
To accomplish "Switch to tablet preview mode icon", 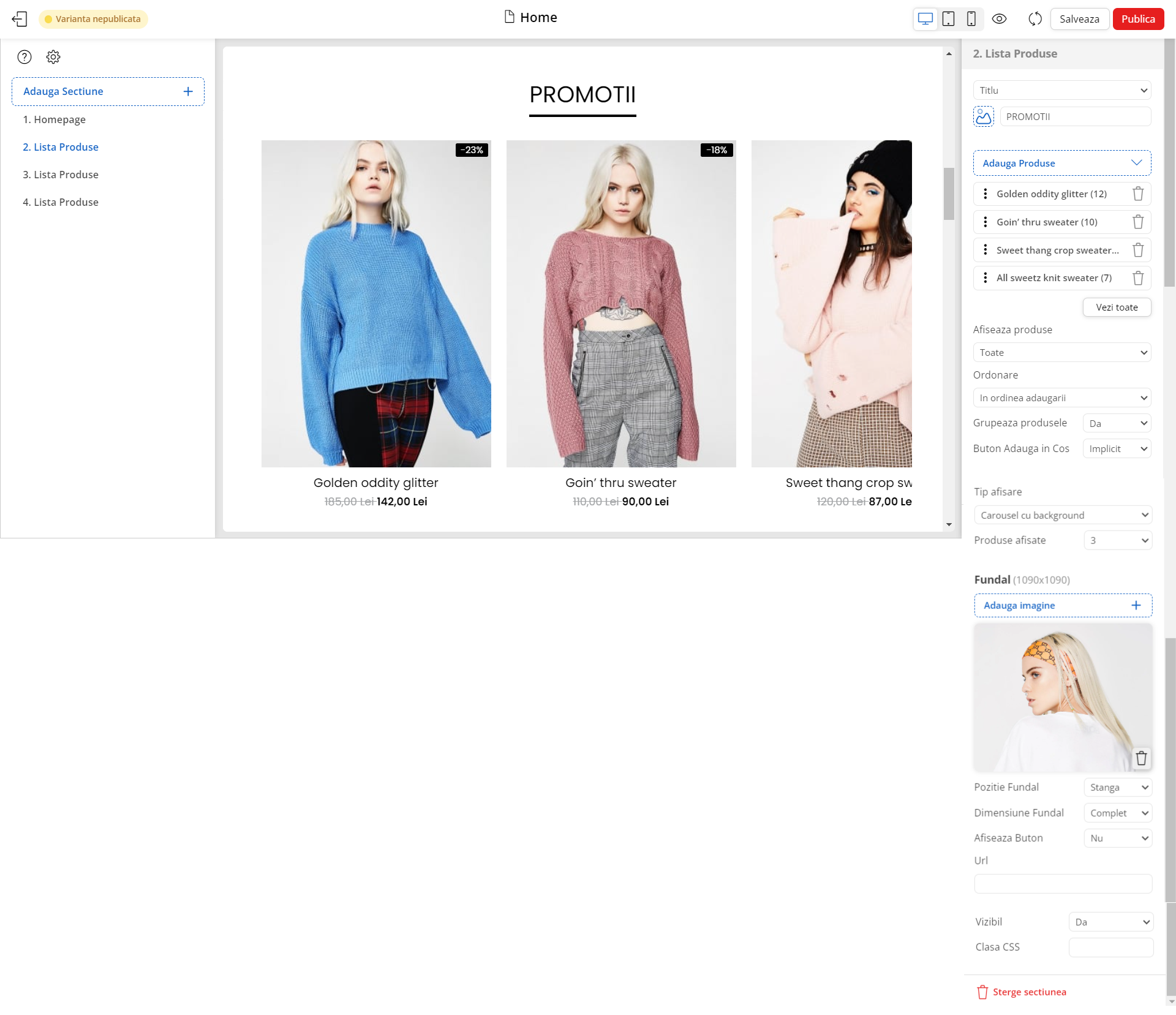I will pyautogui.click(x=948, y=18).
